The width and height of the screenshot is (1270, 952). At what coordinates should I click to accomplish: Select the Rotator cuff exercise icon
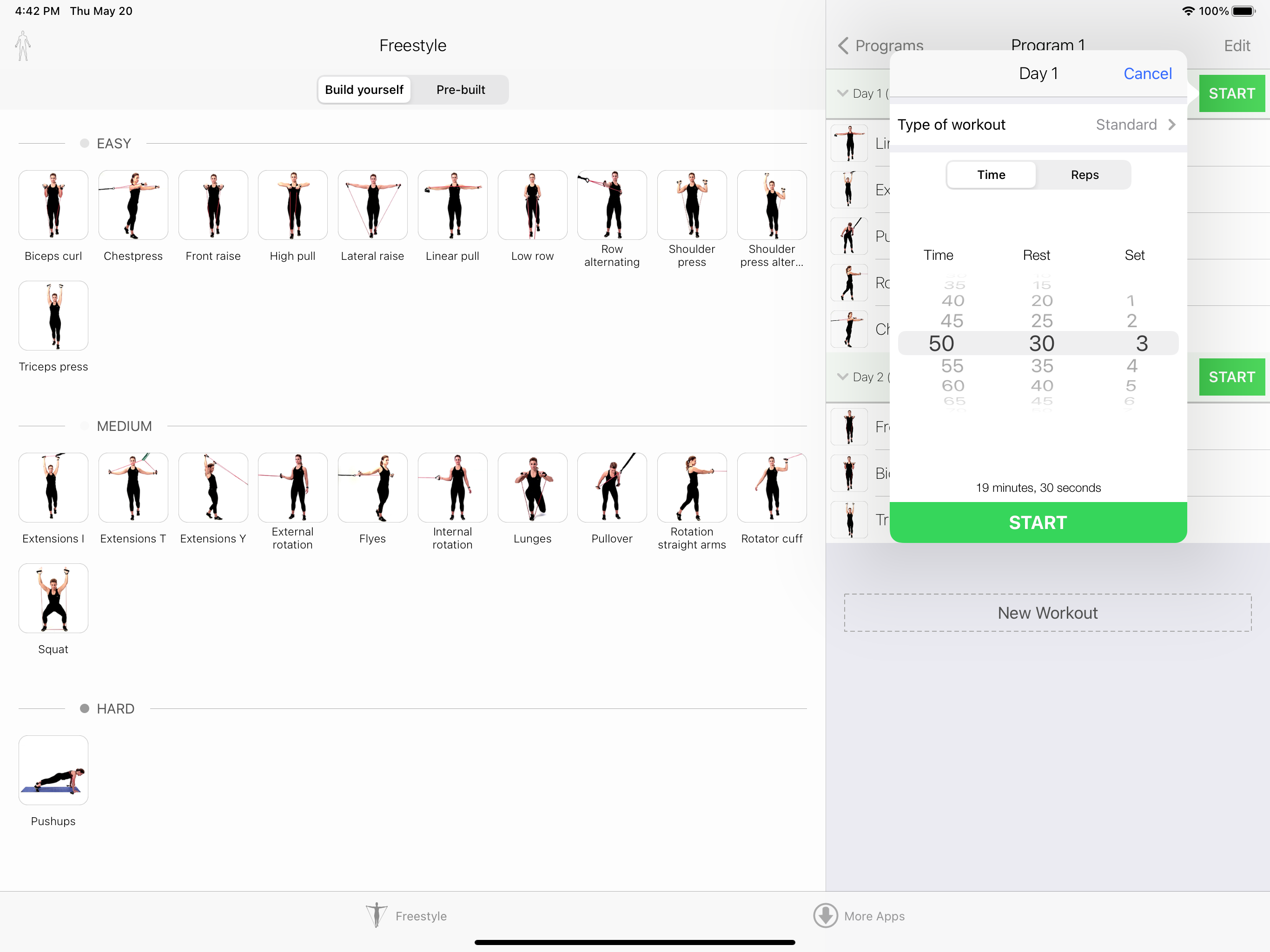772,488
